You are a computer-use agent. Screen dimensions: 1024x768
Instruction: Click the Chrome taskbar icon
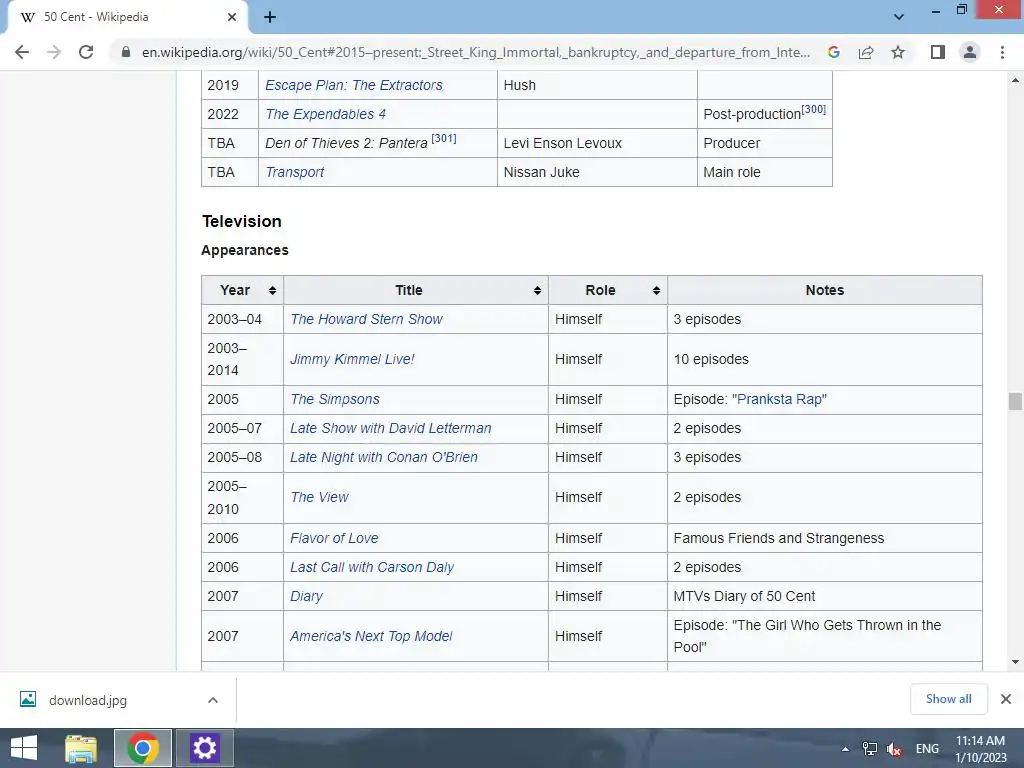point(143,748)
